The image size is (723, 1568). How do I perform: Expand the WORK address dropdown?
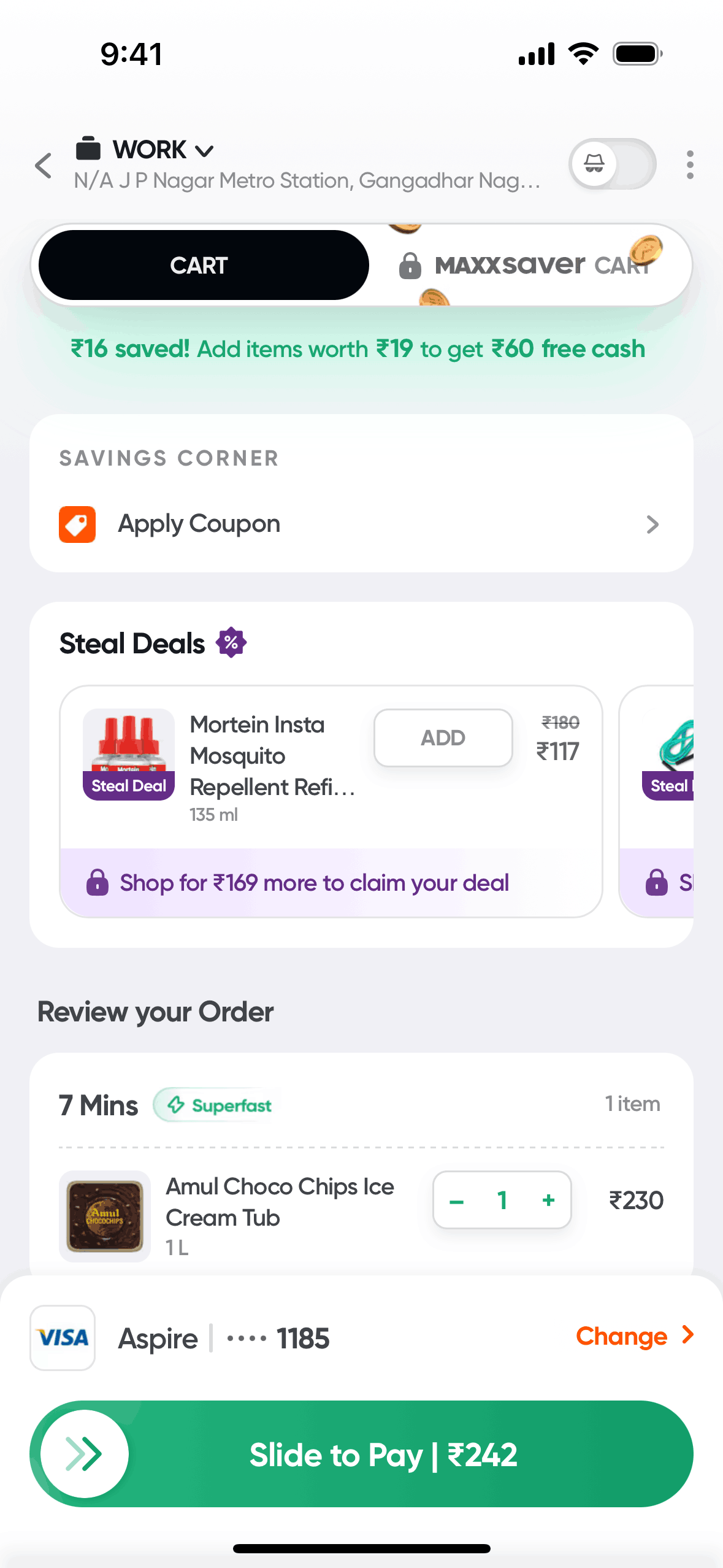click(x=204, y=150)
